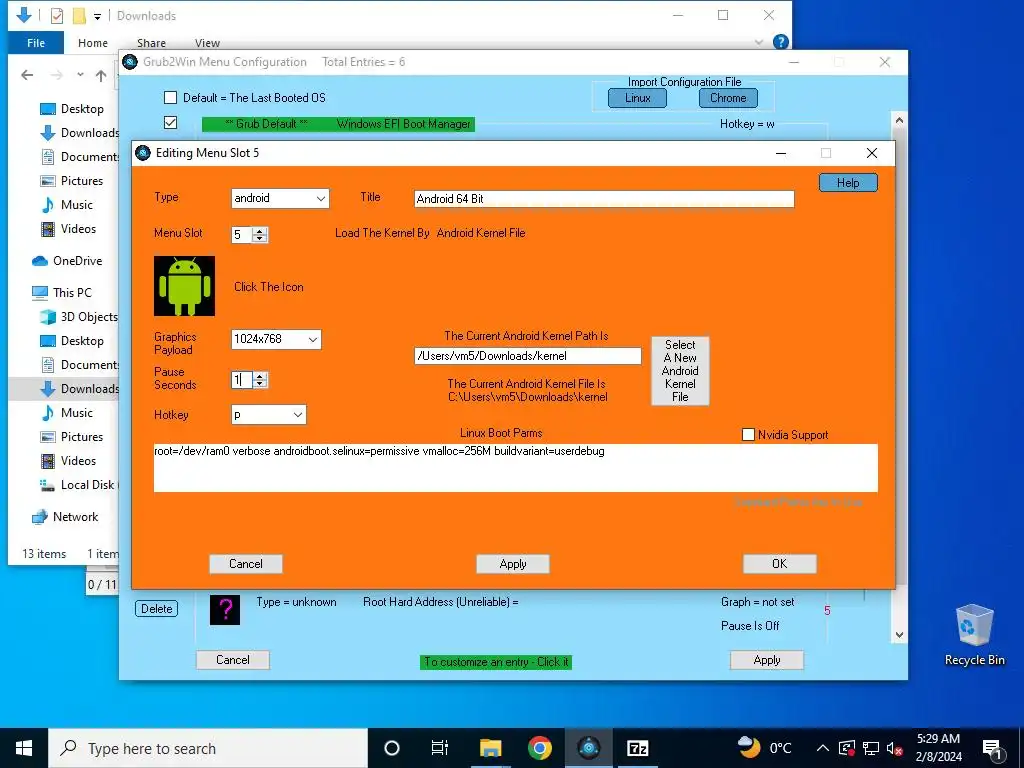
Task: Click Cancel in Grub2Win Menu Configuration window
Action: pos(232,660)
